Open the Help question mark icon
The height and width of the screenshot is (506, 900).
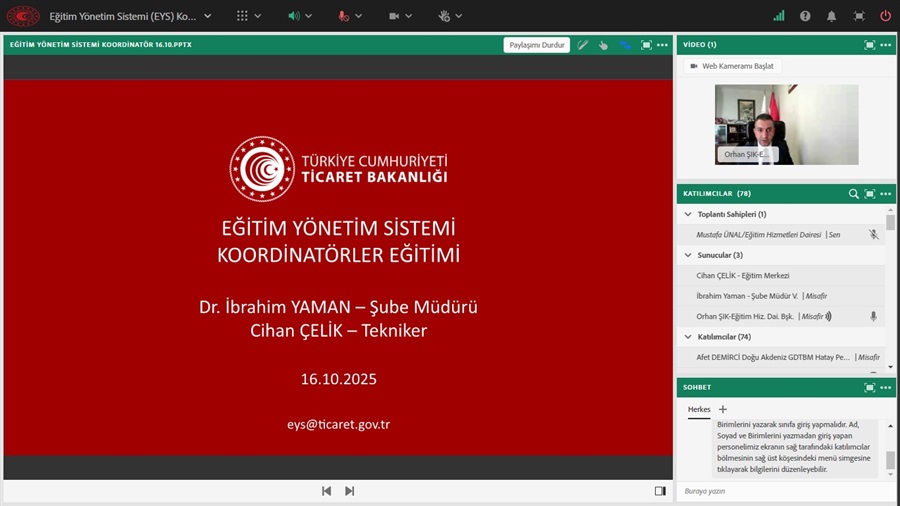click(x=806, y=16)
